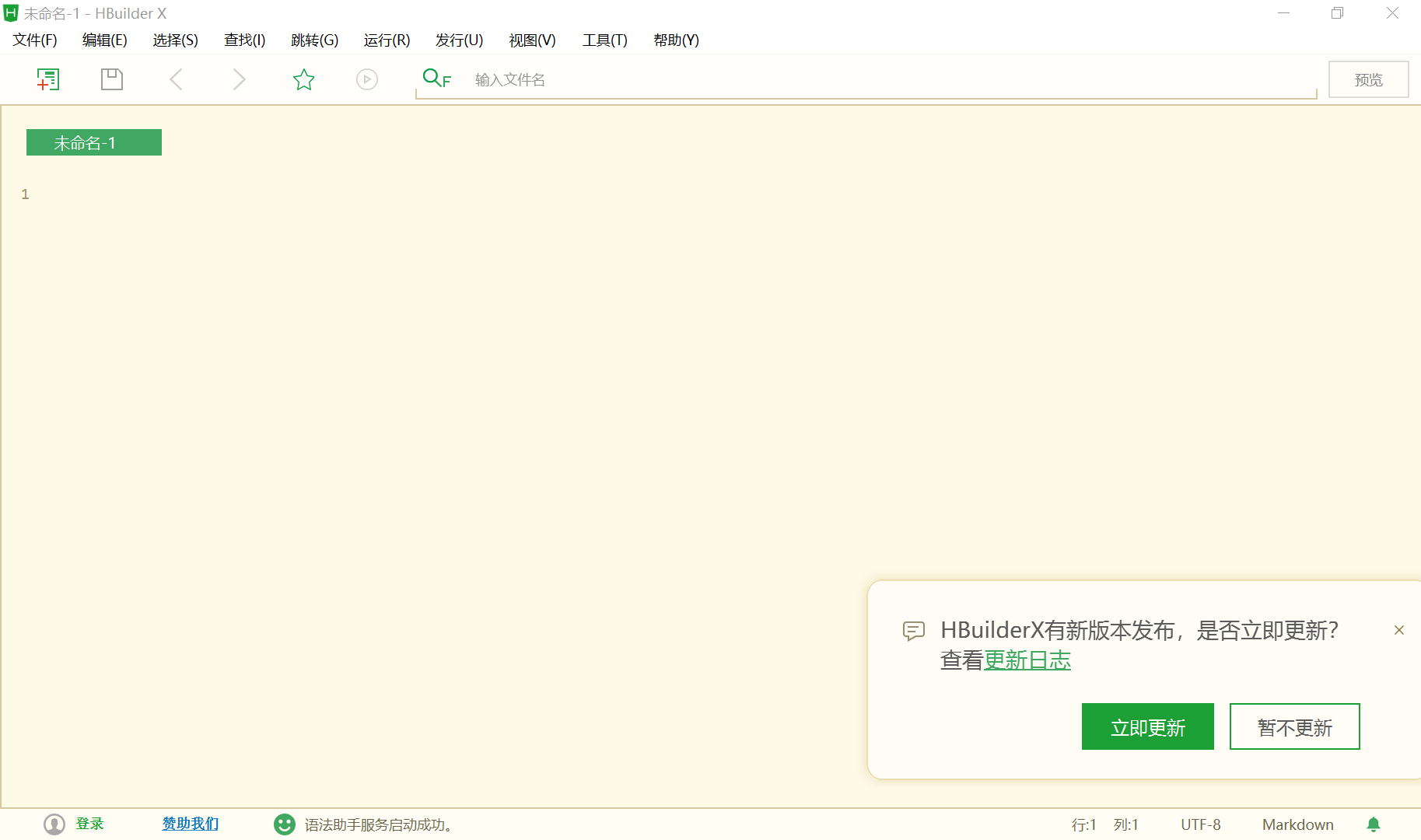1421x840 pixels.
Task: Open the 帮助(Y) menu
Action: (677, 40)
